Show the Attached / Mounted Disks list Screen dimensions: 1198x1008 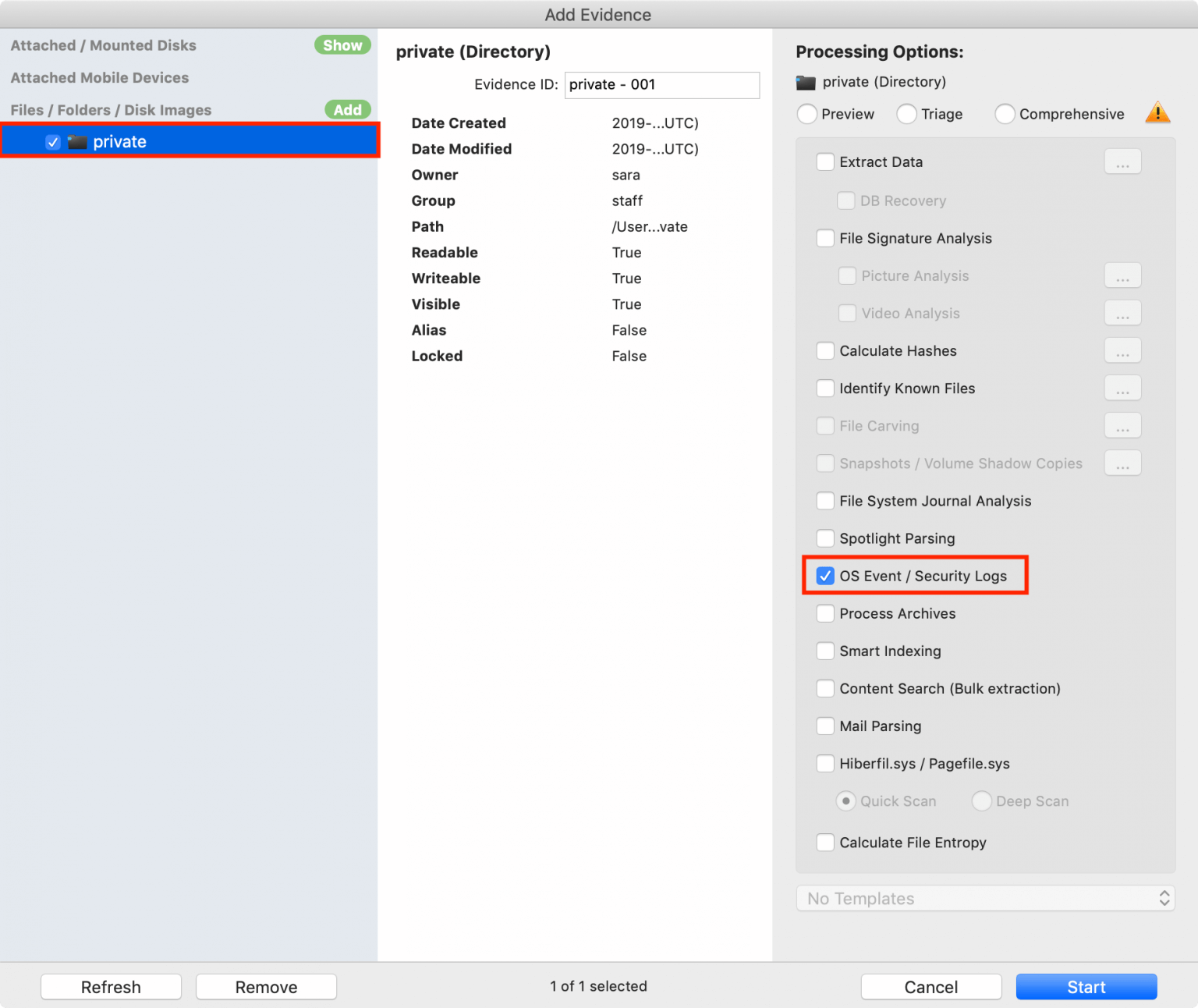pos(342,44)
